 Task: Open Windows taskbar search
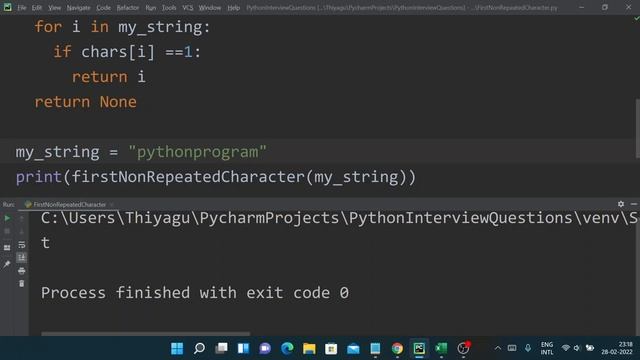pyautogui.click(x=199, y=348)
